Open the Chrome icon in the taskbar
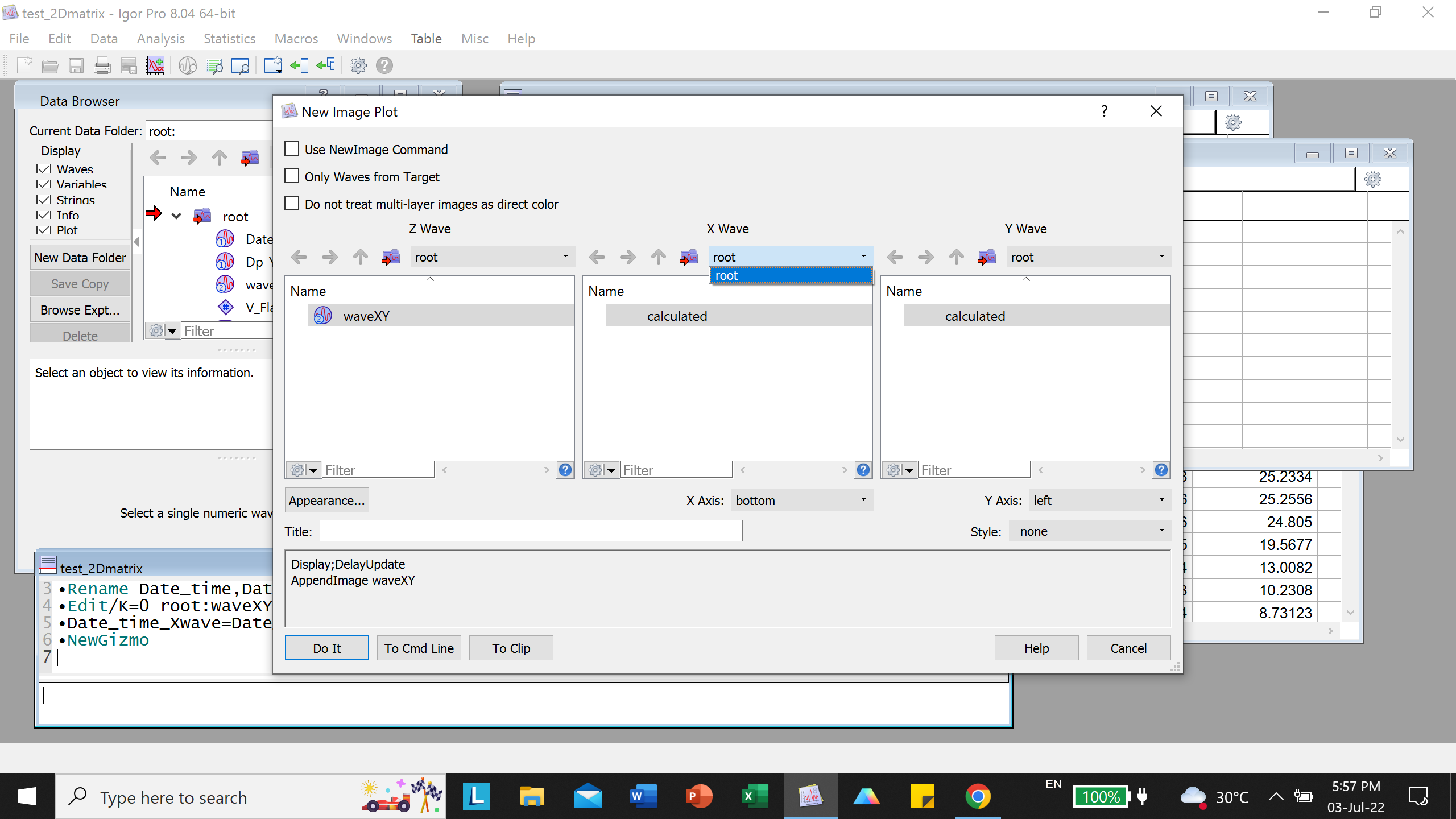Viewport: 1456px width, 819px height. [x=978, y=796]
